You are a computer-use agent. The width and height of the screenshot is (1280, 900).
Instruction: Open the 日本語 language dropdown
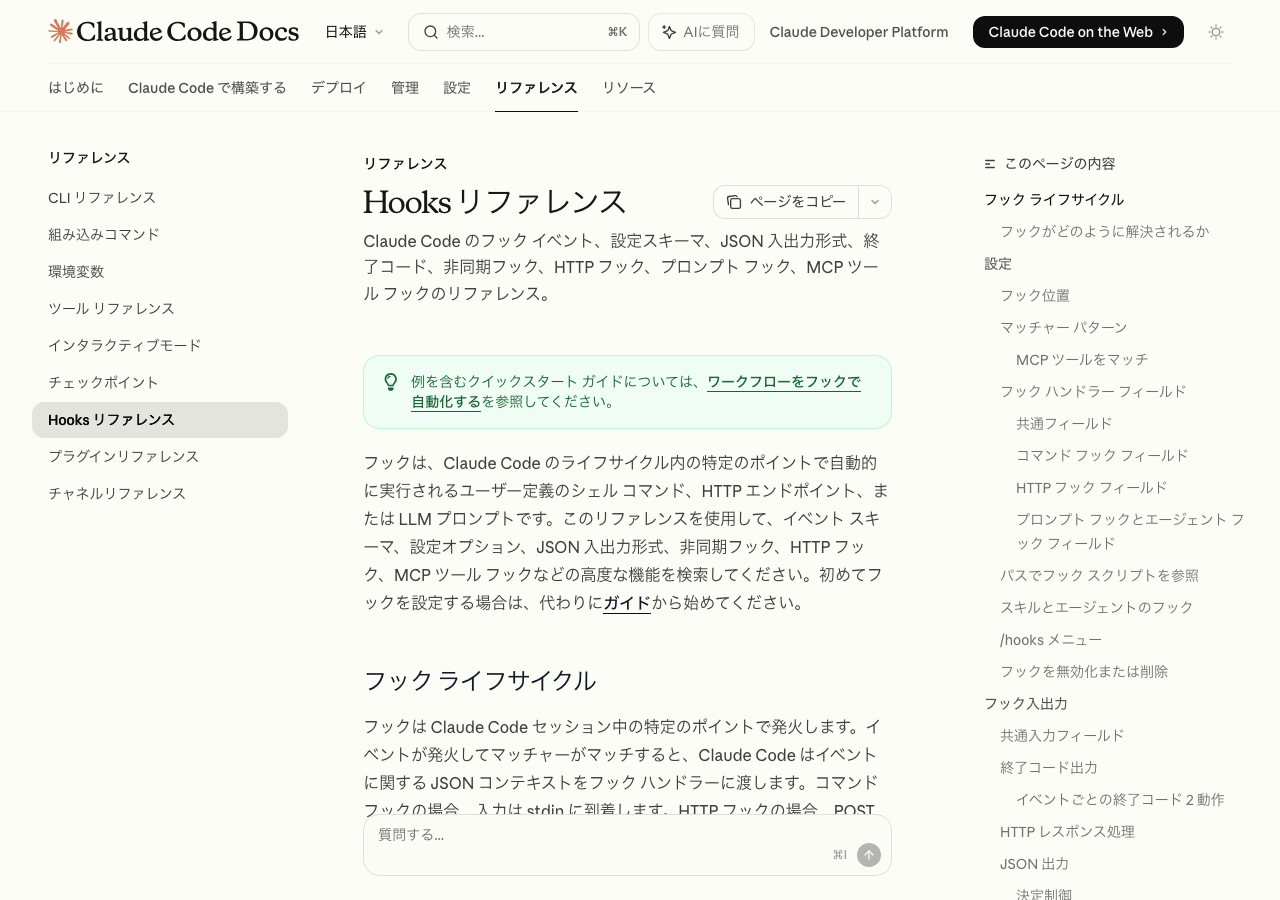354,32
